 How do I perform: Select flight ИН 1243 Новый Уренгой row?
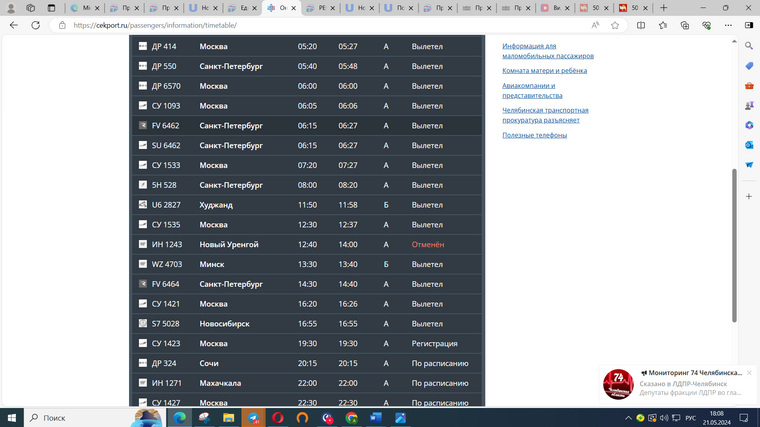point(307,244)
